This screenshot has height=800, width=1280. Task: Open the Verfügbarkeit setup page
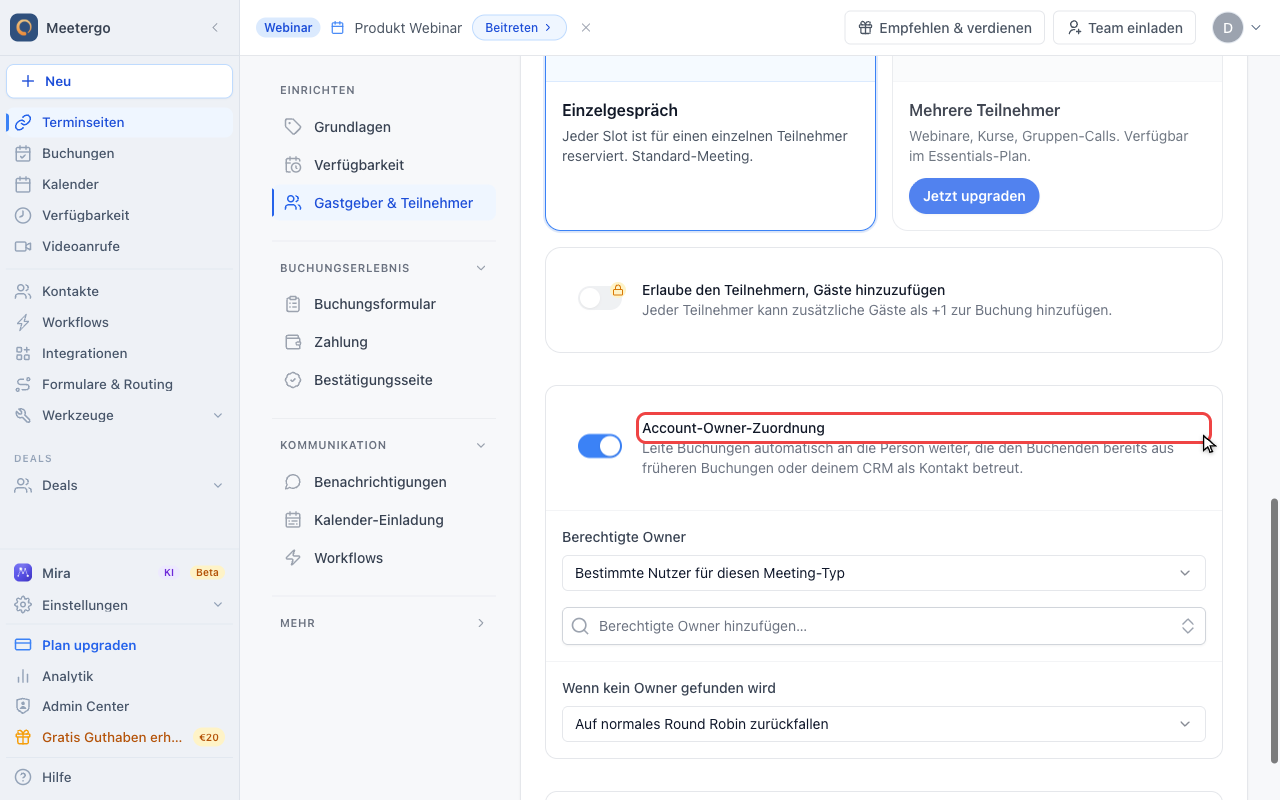(384, 165)
